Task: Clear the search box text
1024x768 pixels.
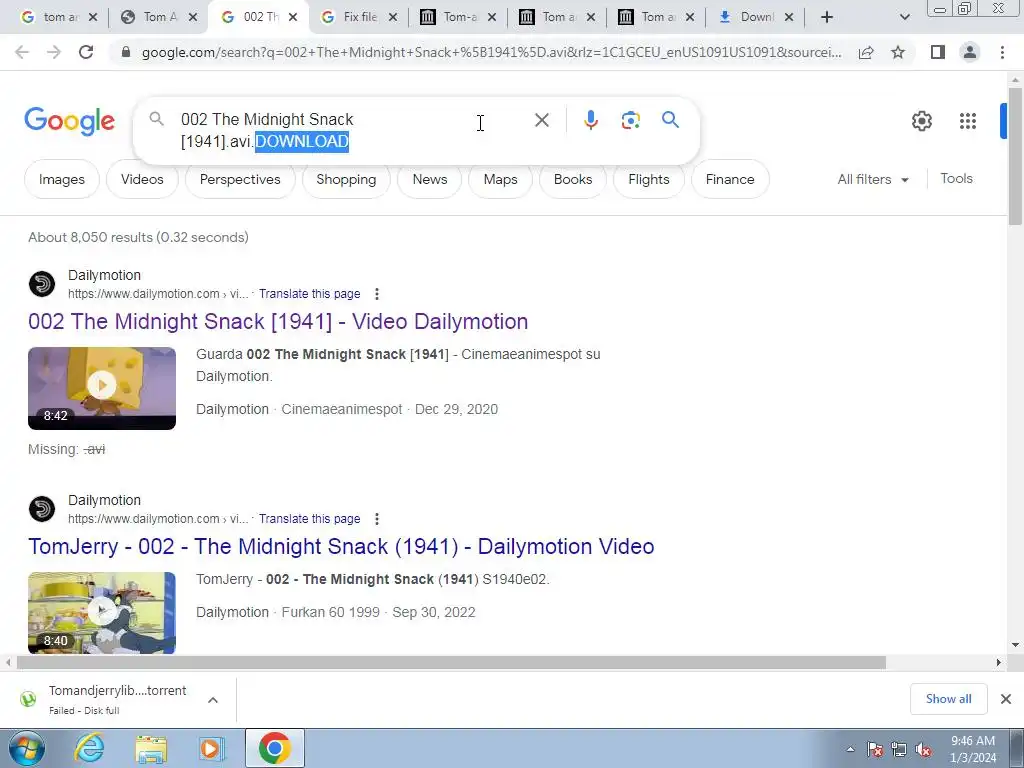Action: [541, 120]
